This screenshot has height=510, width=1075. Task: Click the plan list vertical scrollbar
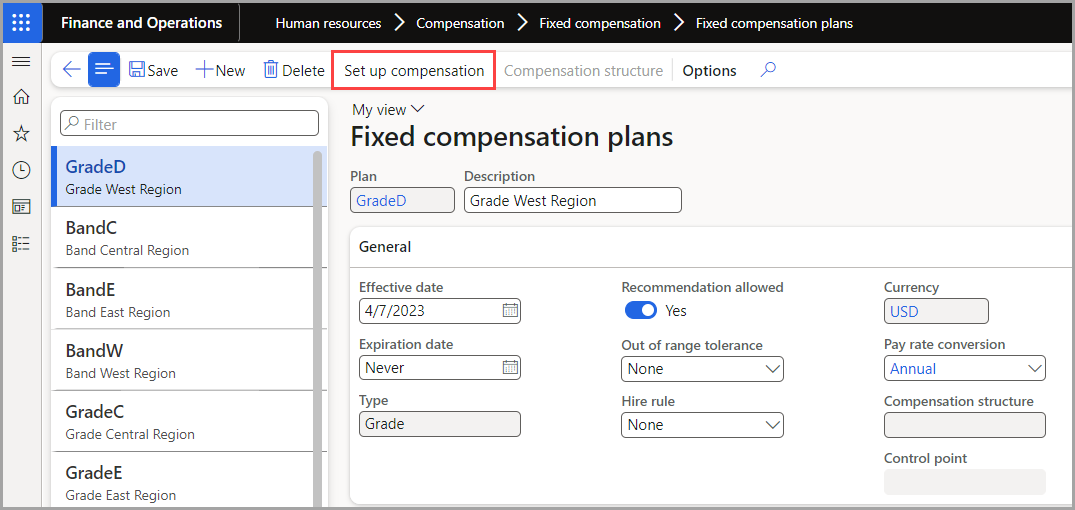tap(317, 329)
